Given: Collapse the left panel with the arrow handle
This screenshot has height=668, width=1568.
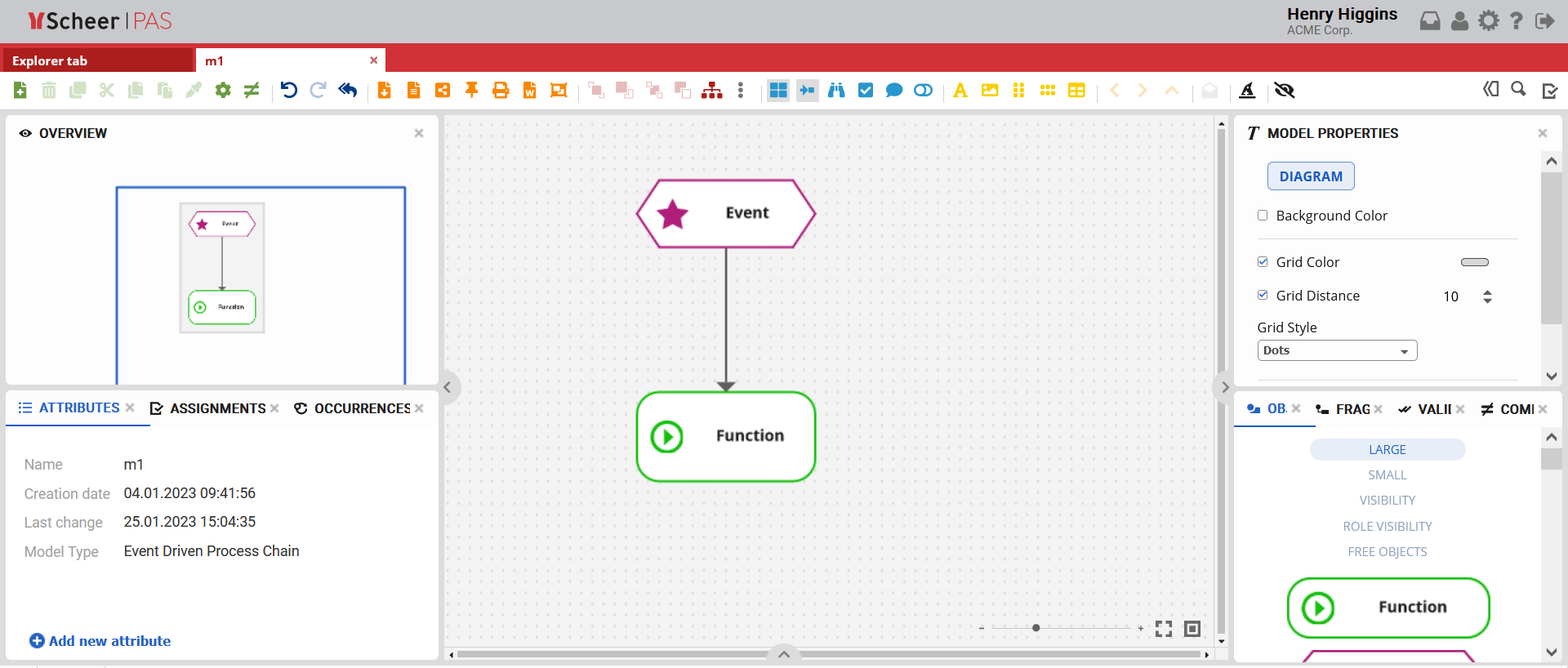Looking at the screenshot, I should point(448,387).
